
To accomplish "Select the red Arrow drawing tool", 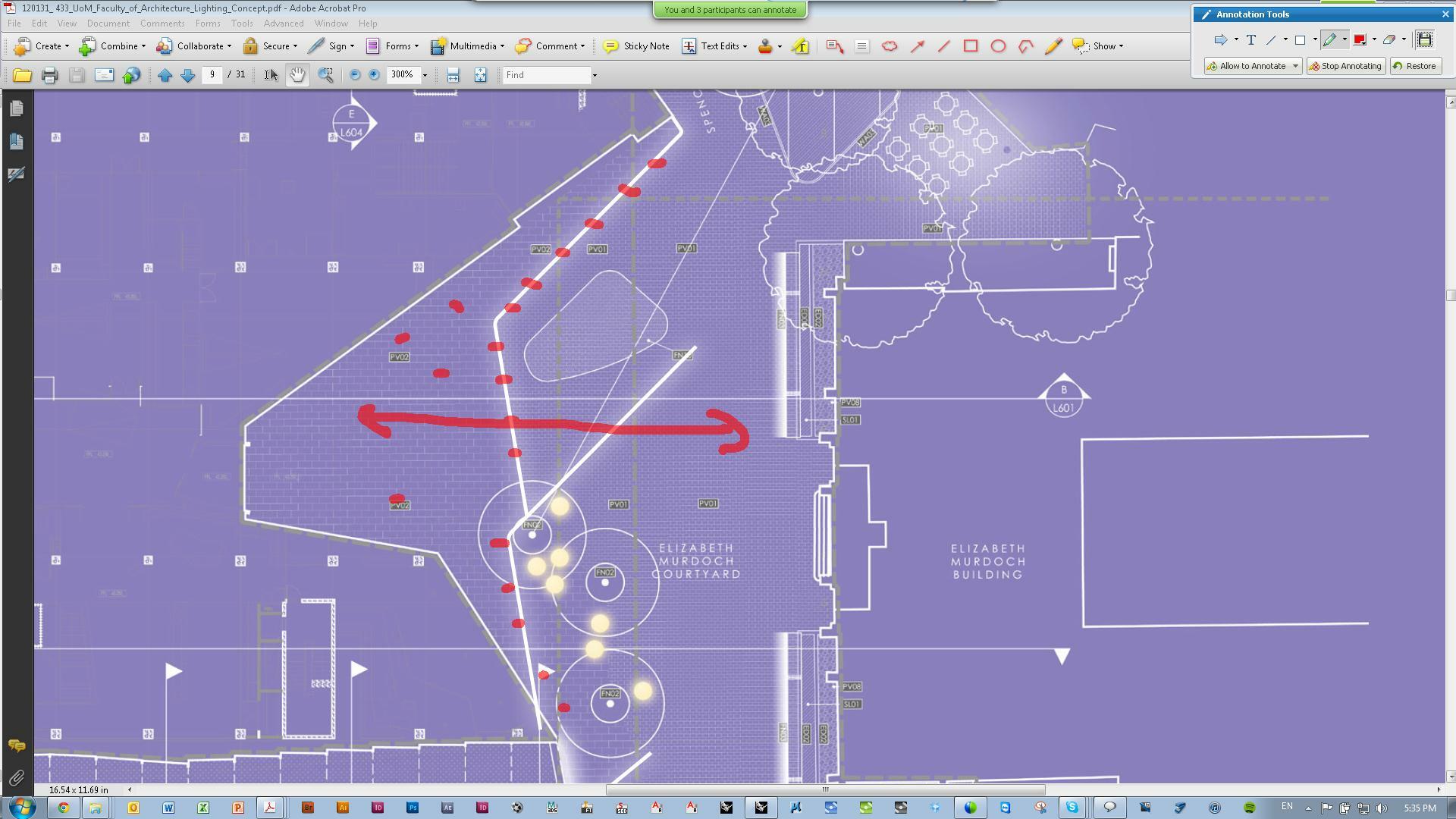I will (917, 46).
